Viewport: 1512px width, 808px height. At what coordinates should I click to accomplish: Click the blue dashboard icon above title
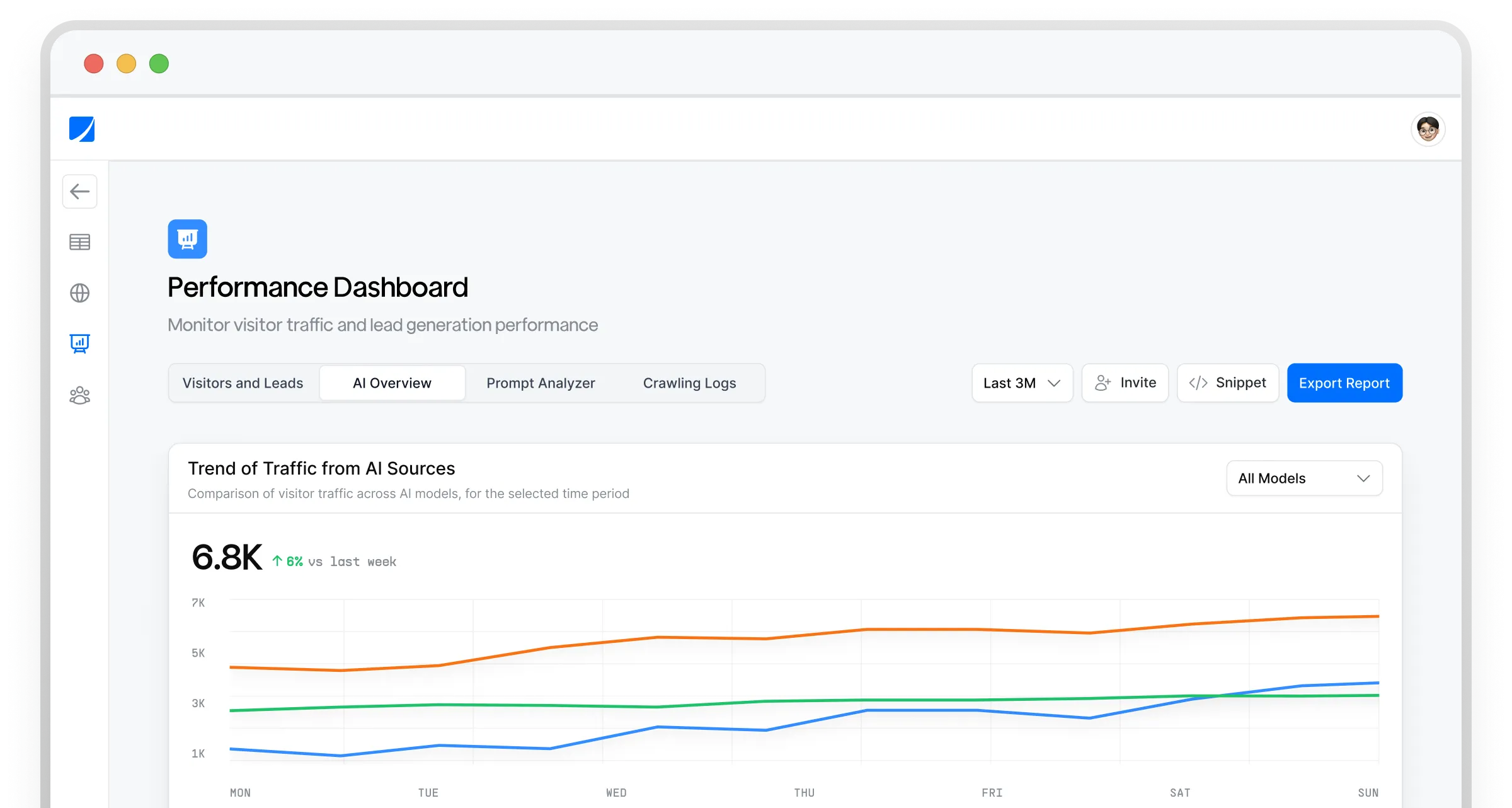tap(188, 239)
